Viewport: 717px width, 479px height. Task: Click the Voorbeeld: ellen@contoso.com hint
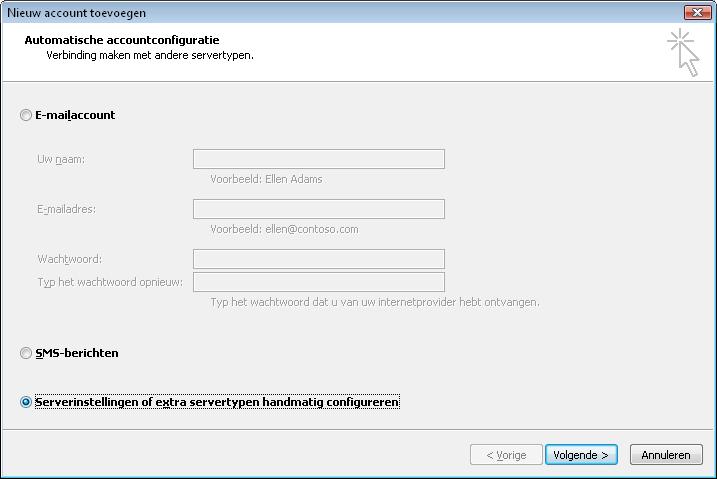[x=284, y=229]
